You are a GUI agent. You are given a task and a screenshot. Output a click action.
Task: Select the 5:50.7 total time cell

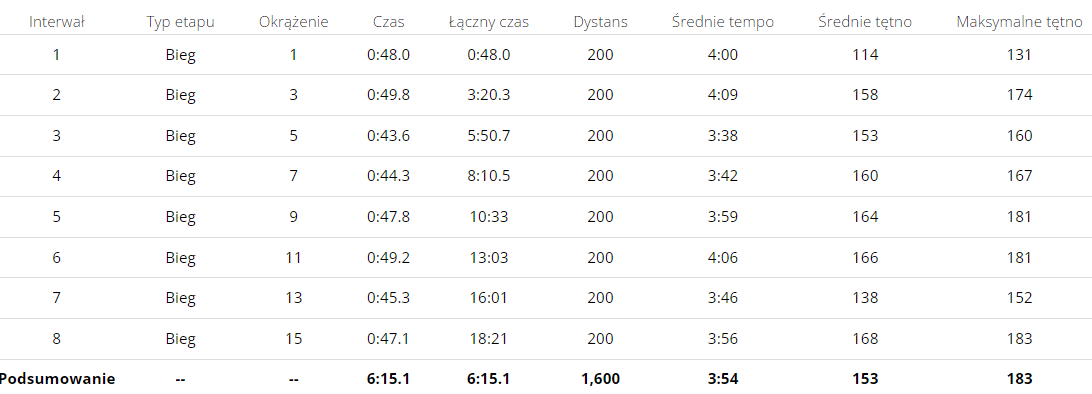489,135
